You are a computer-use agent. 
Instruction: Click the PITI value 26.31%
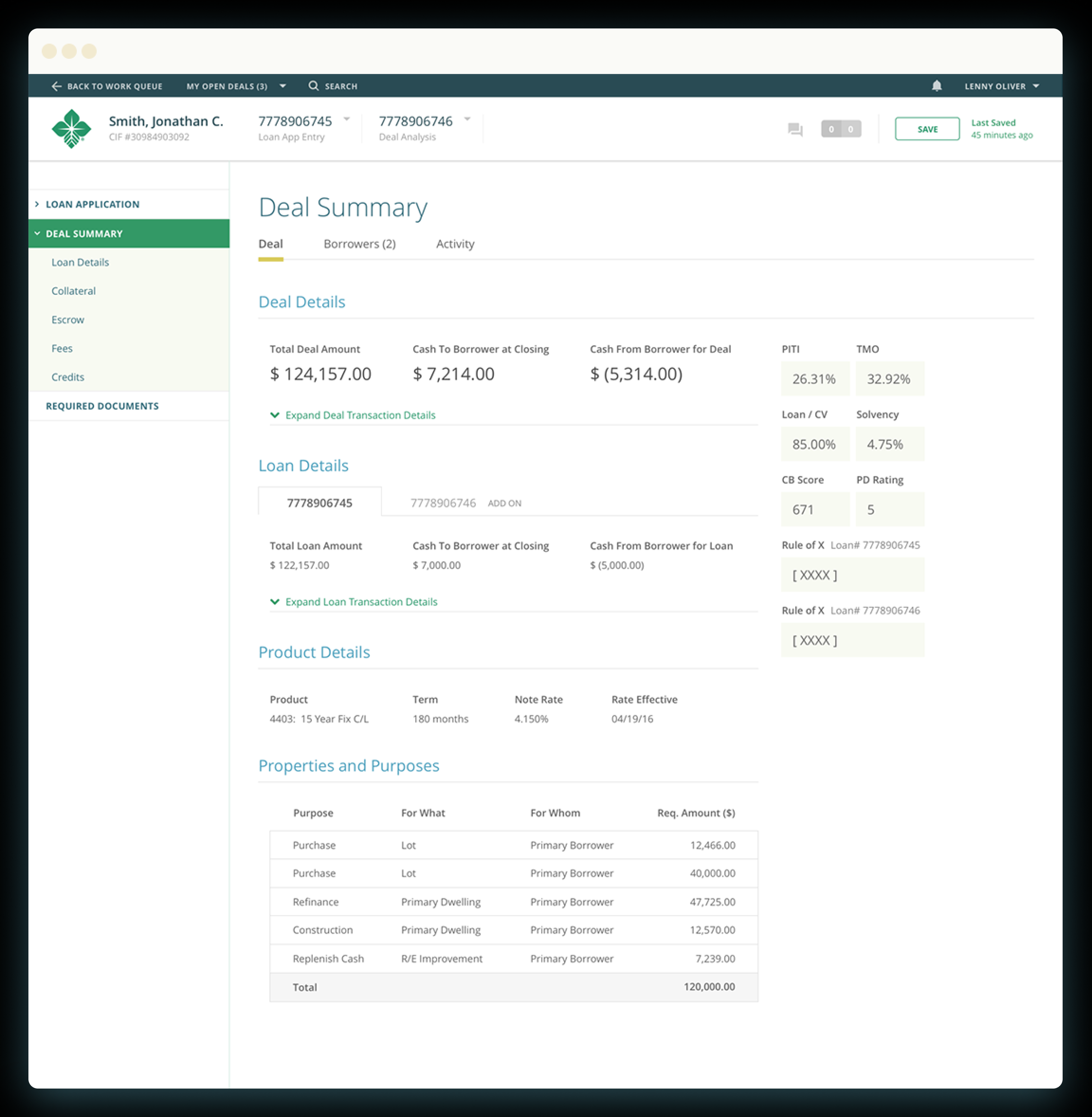[815, 379]
